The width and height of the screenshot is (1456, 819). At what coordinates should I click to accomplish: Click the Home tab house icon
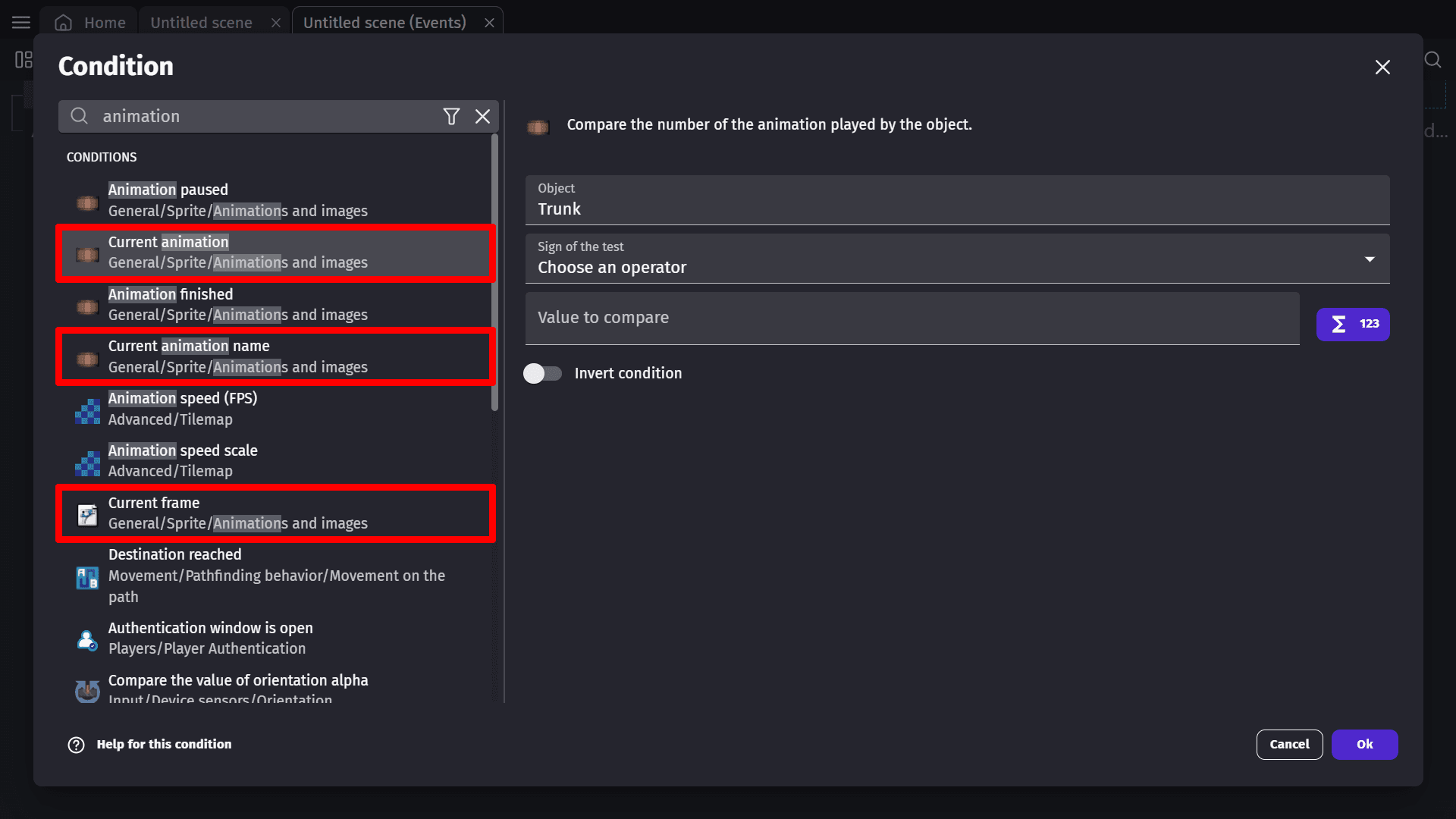coord(64,23)
